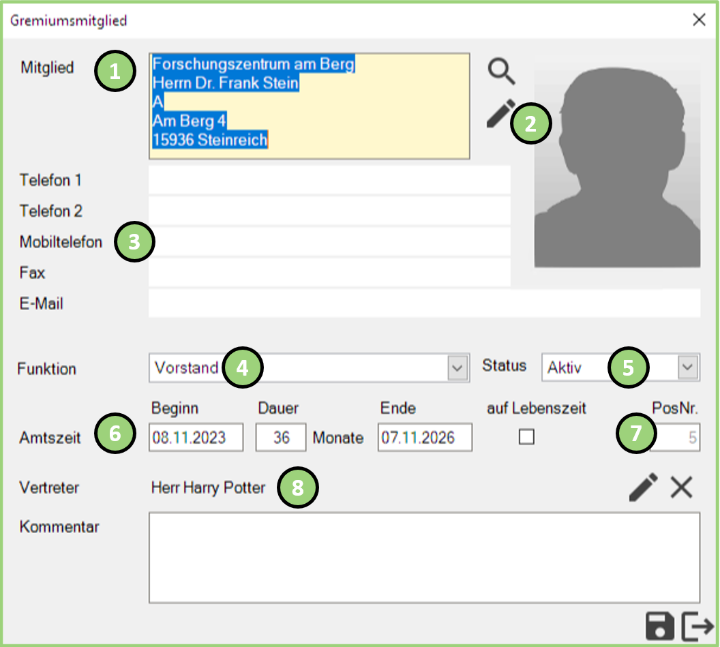Click inside the Kommentar text box
This screenshot has width=720, height=647.
424,558
